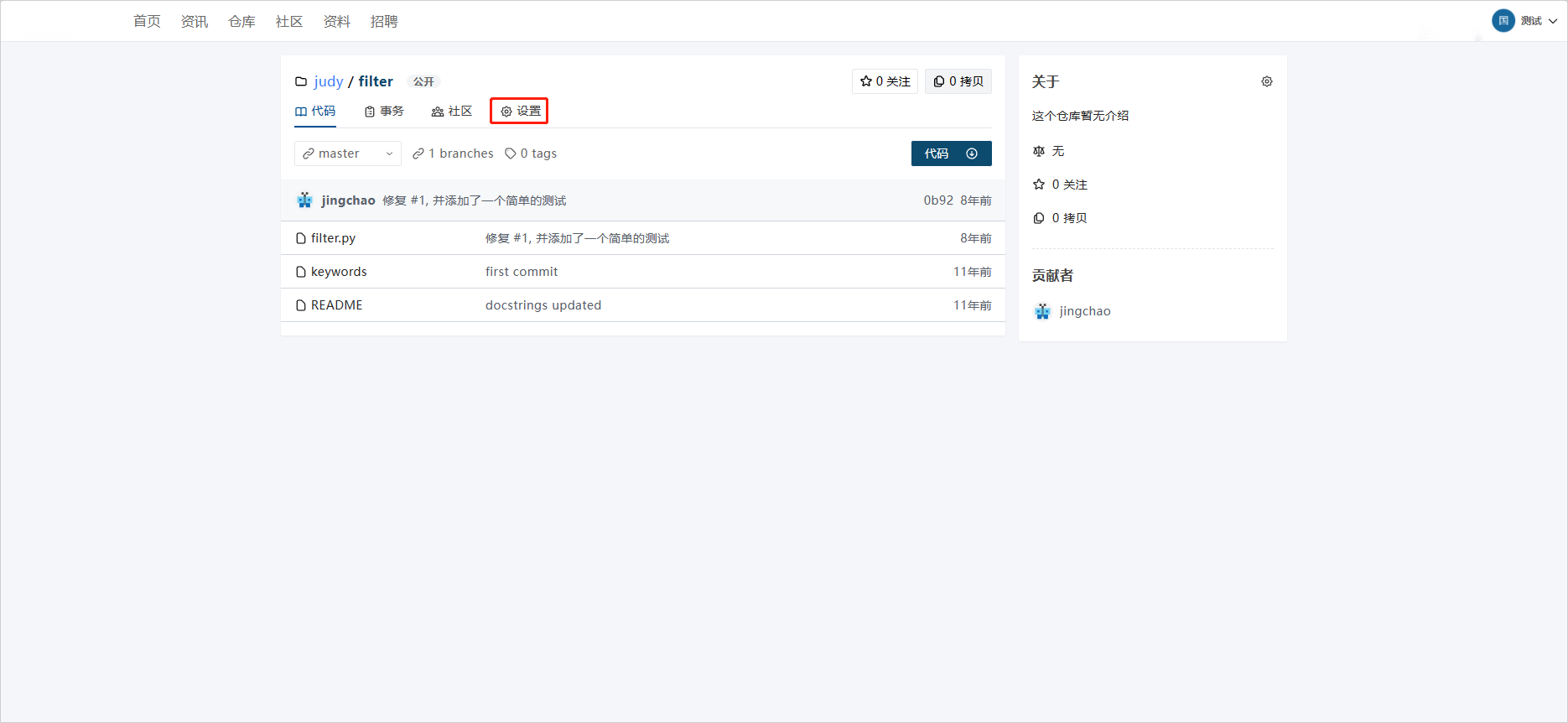
Task: Open the master branch dropdown
Action: point(347,153)
